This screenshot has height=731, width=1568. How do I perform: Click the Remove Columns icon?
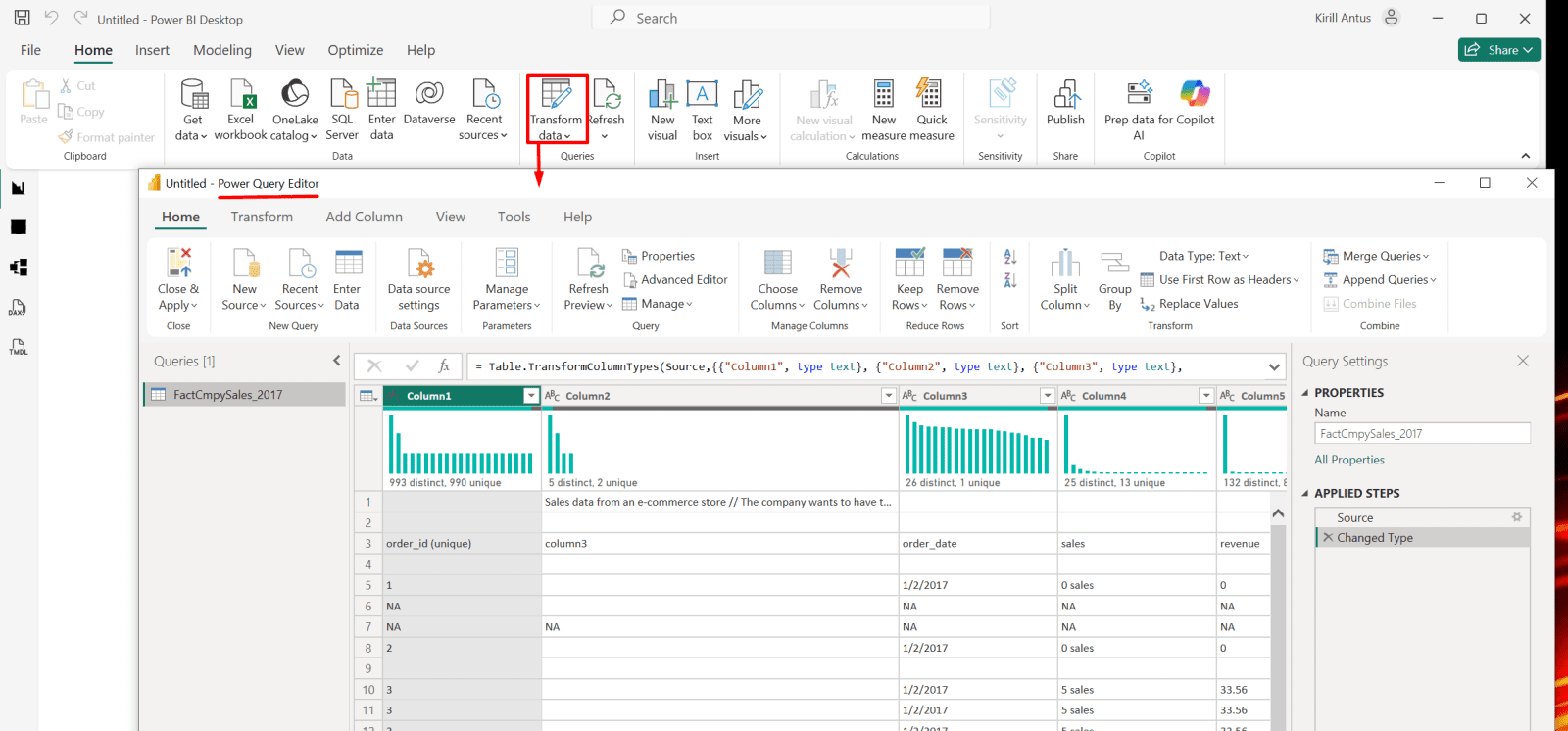(841, 264)
